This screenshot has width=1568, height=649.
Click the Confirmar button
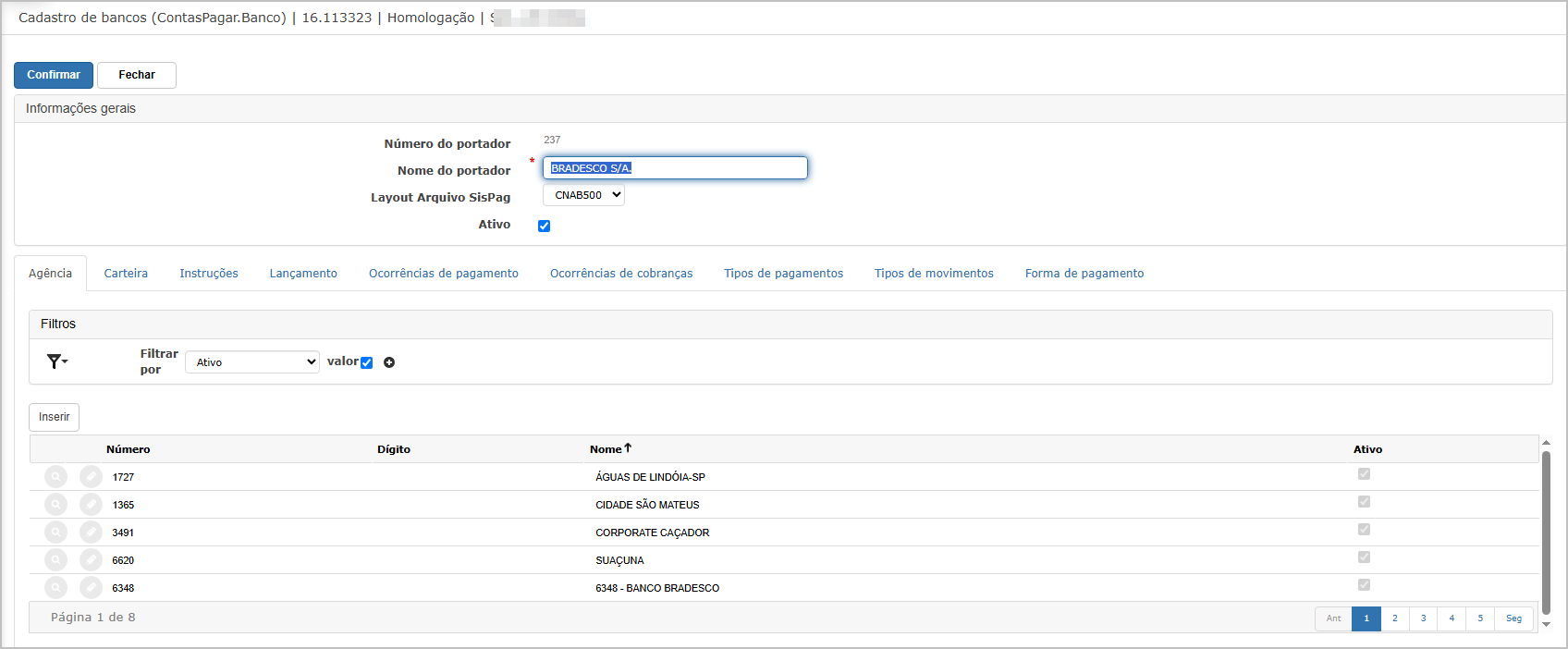54,75
